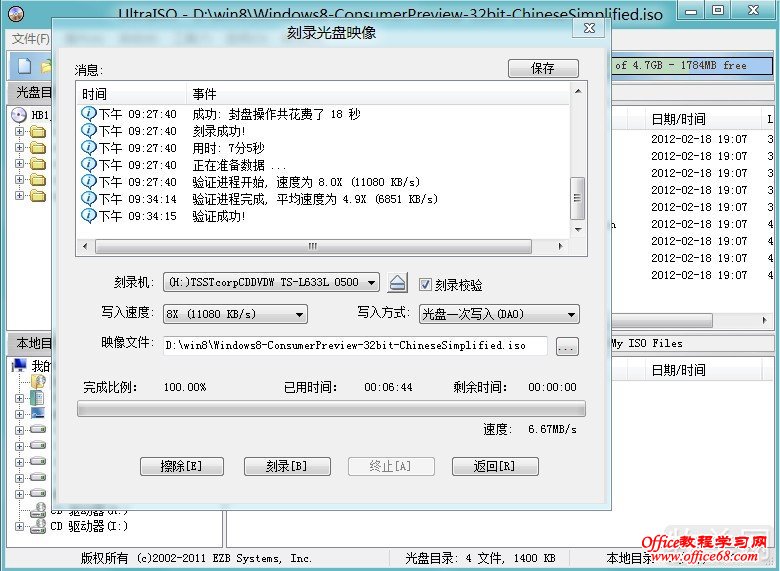Click scroll-down arrow of message list
The height and width of the screenshot is (571, 780).
click(578, 229)
